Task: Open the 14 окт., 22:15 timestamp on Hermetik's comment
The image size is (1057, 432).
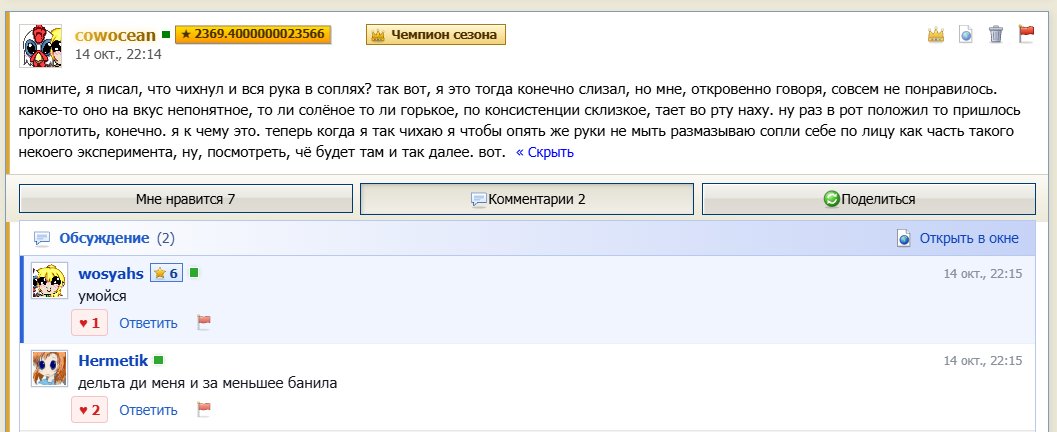Action: [983, 361]
